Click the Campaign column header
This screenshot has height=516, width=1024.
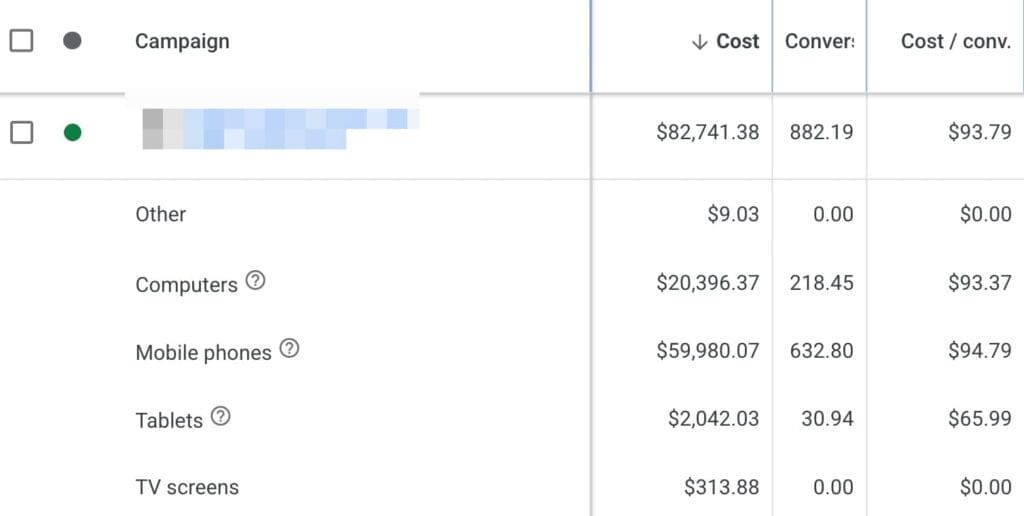182,41
